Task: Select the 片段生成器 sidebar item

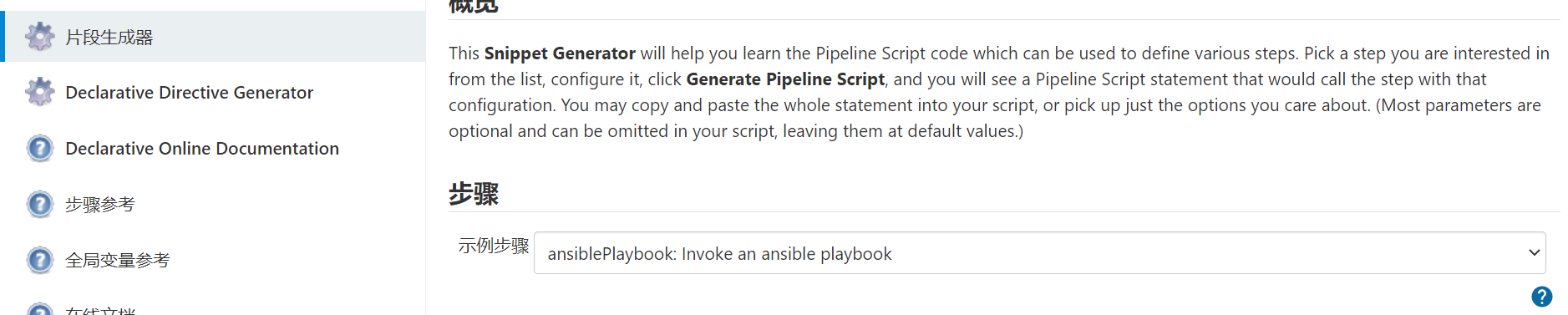Action: [x=109, y=38]
